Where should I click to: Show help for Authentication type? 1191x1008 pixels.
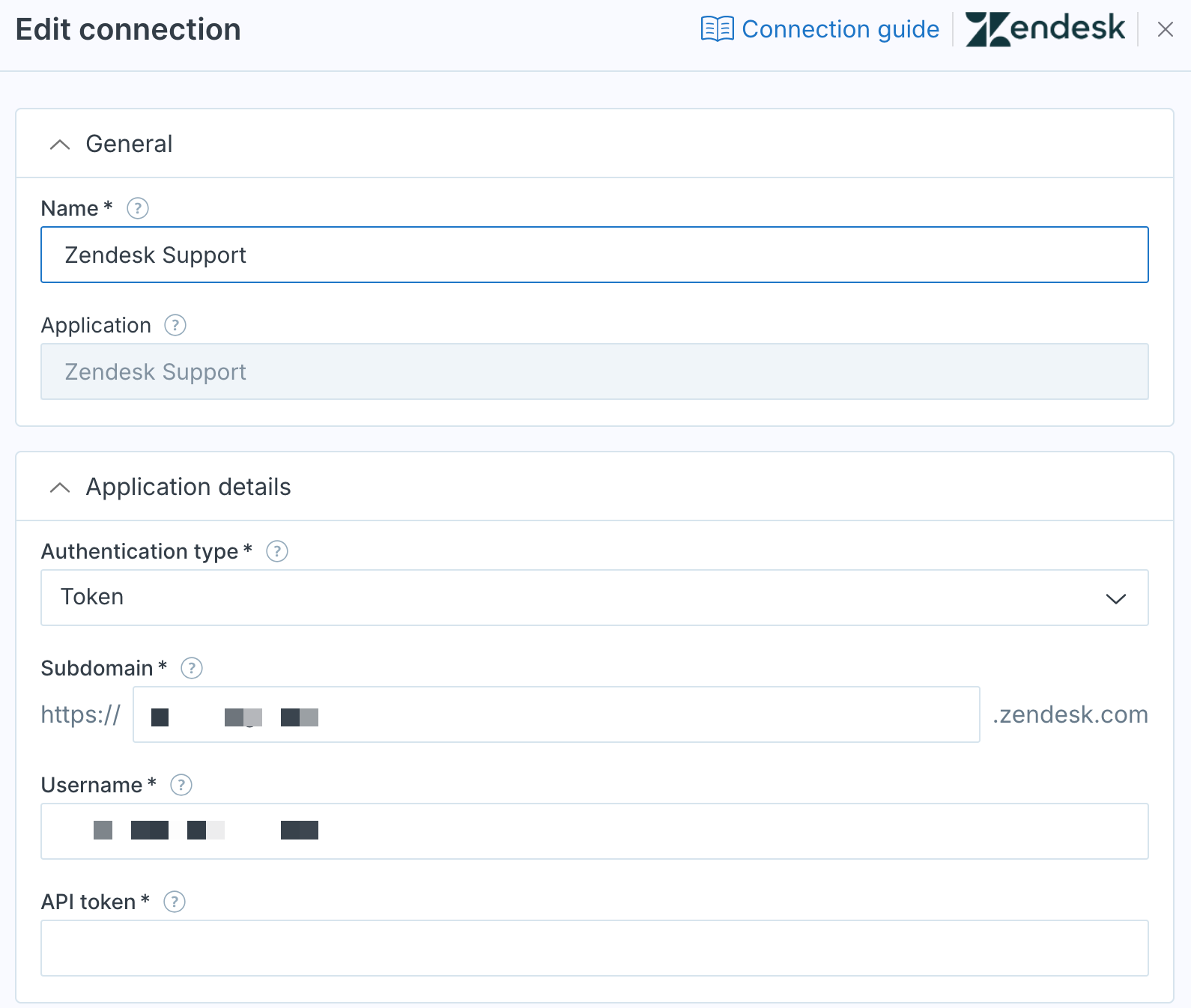277,551
